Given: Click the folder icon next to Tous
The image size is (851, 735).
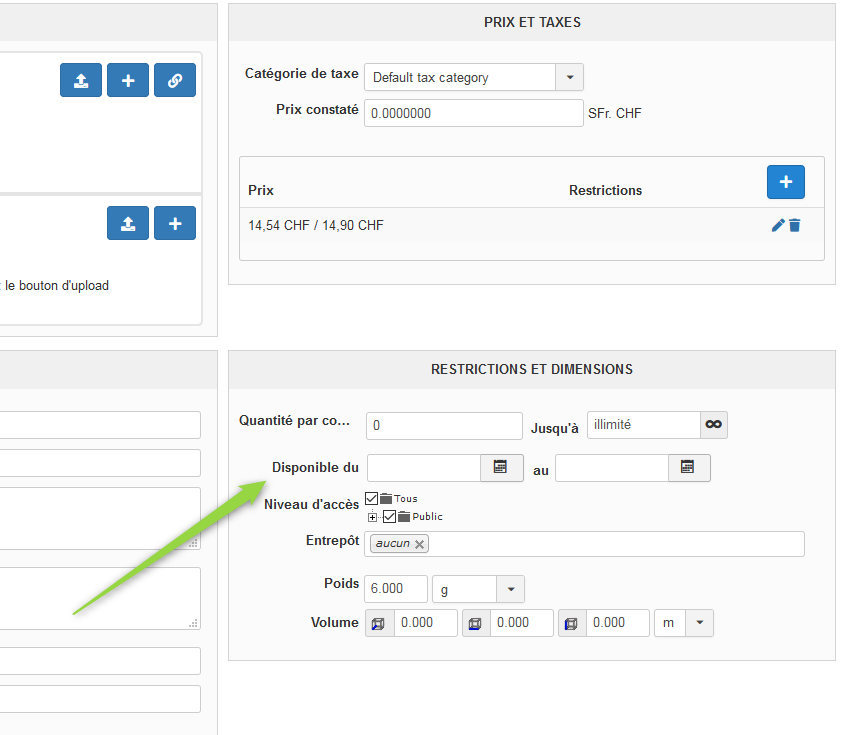Looking at the screenshot, I should pyautogui.click(x=386, y=498).
